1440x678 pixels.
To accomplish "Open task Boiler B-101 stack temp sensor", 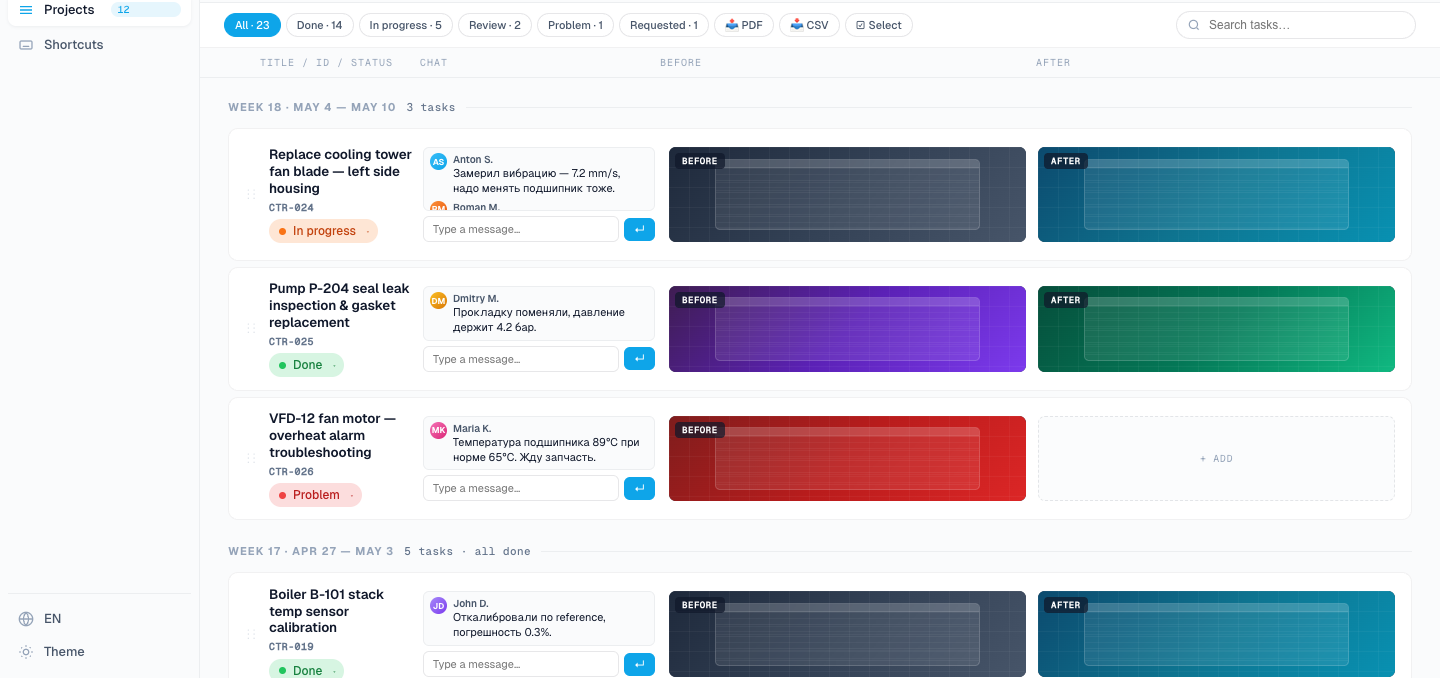I will [326, 611].
